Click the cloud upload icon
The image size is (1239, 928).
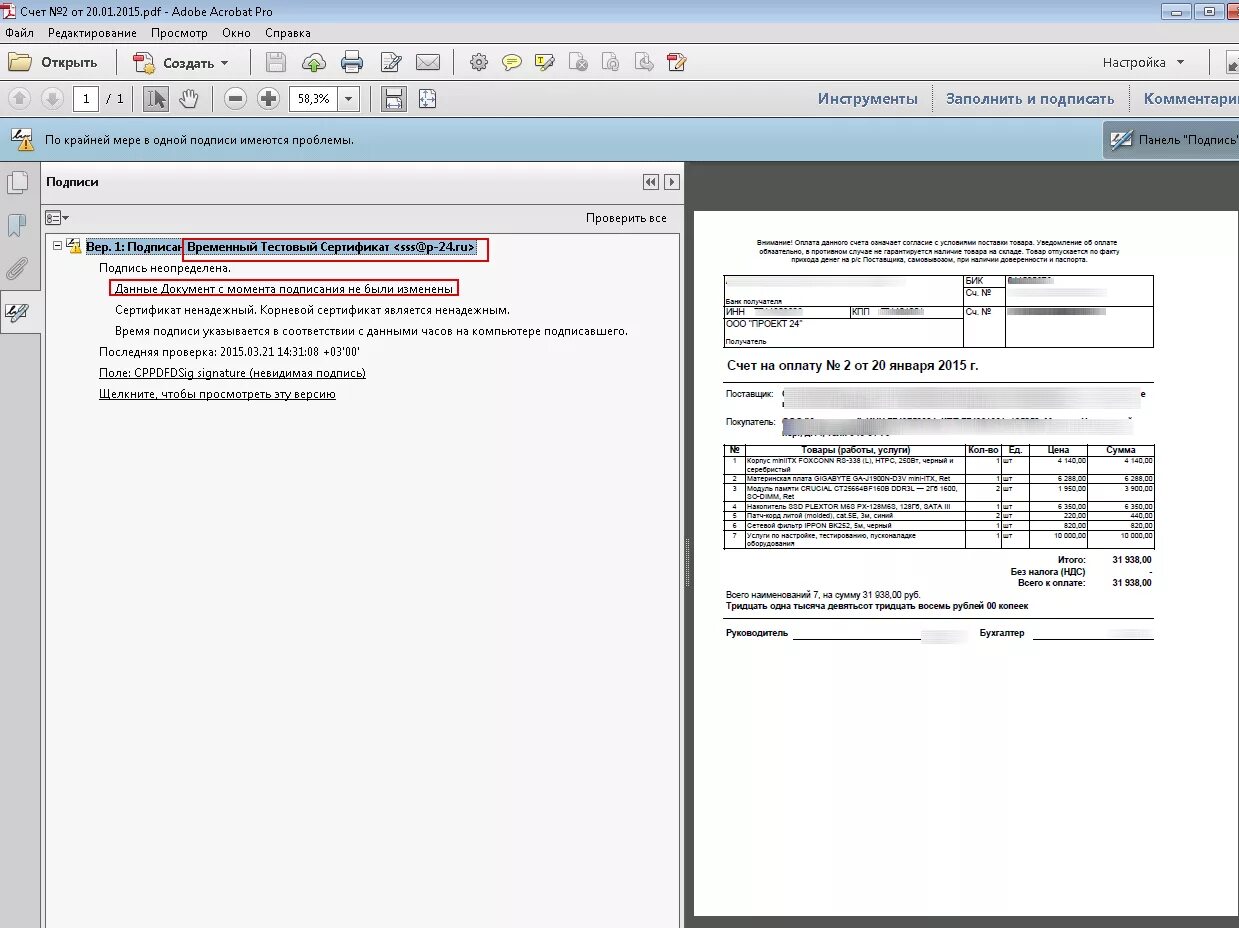pyautogui.click(x=314, y=62)
